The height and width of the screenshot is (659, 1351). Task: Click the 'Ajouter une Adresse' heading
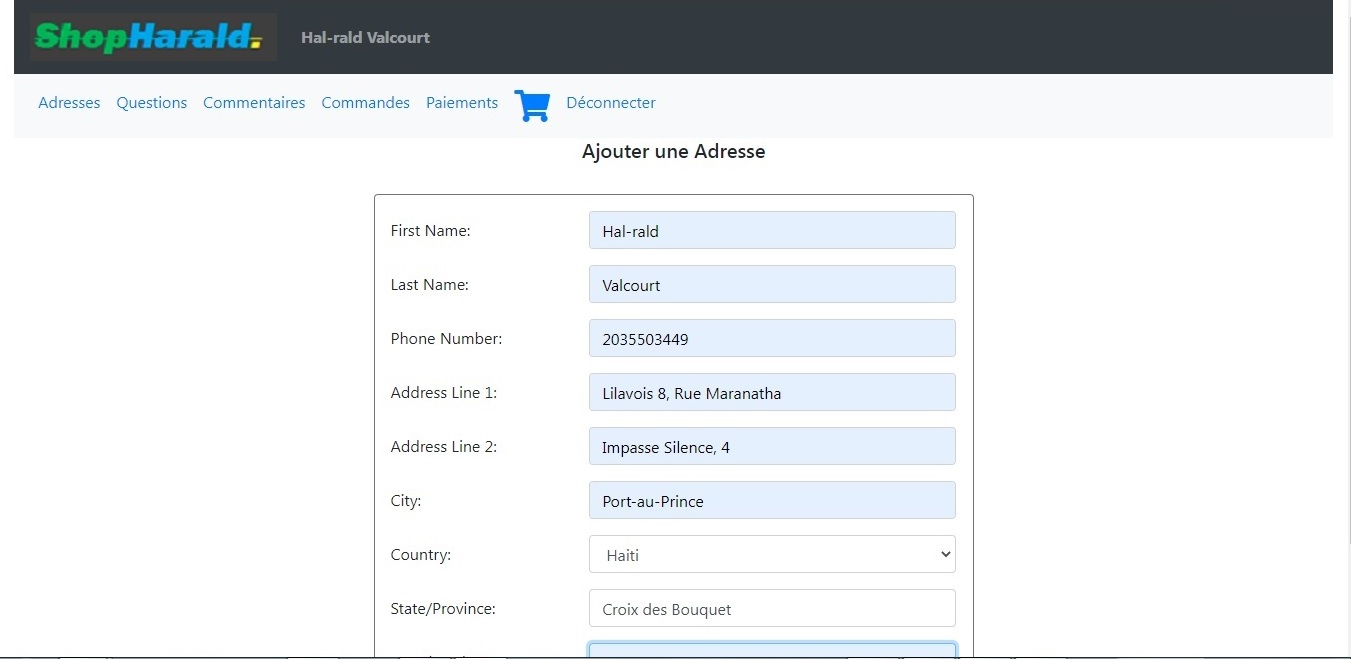coord(673,152)
